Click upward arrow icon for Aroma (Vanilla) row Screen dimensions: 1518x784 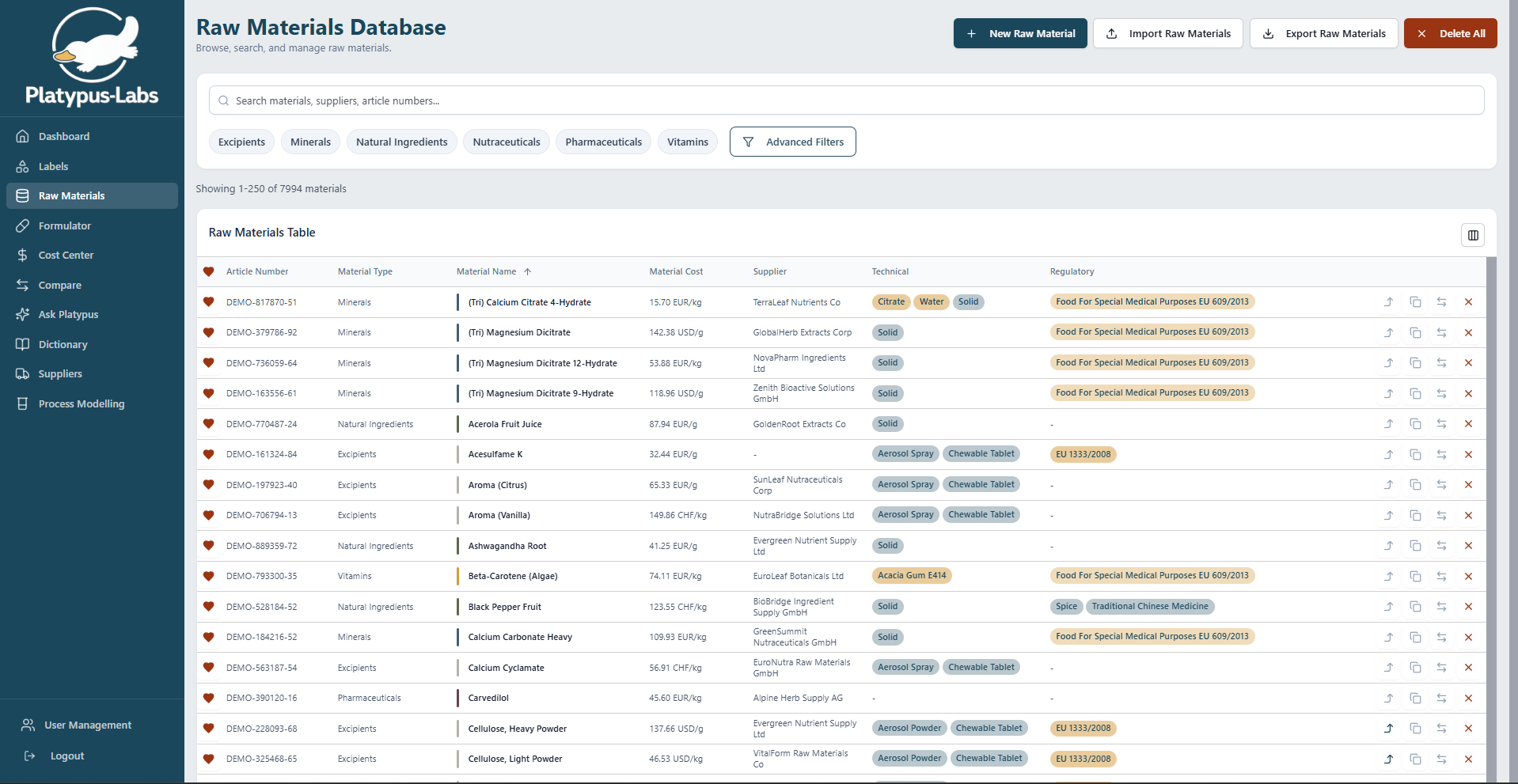(1388, 516)
